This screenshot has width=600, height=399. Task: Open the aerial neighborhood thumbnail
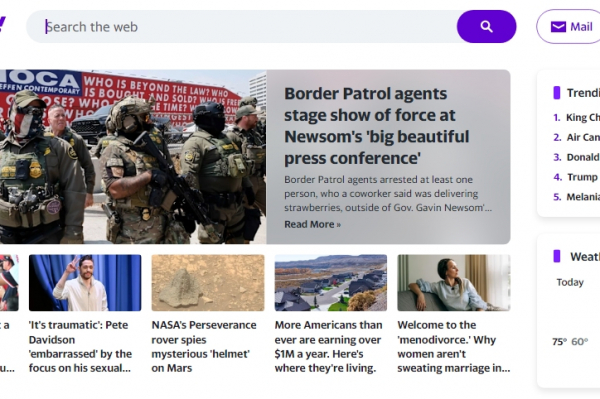(x=331, y=283)
